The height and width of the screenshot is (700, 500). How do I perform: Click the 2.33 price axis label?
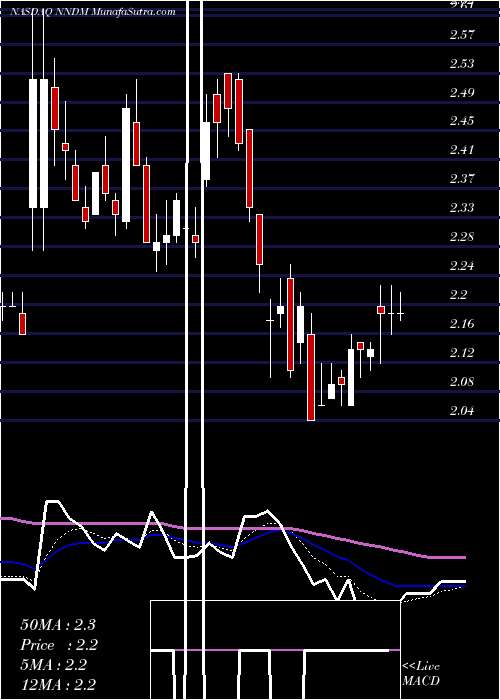(462, 208)
